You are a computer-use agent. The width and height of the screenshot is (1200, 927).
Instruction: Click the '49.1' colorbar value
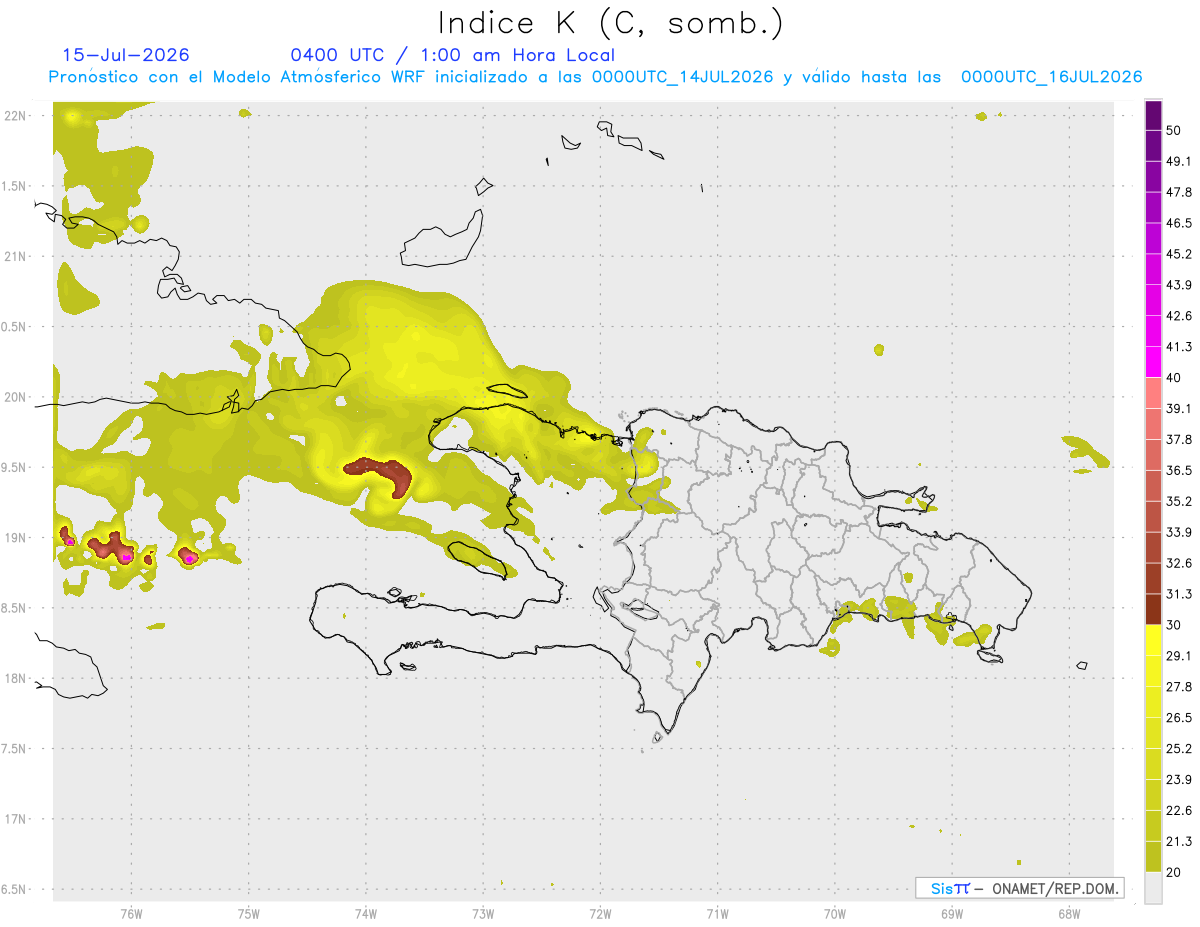coord(1179,161)
